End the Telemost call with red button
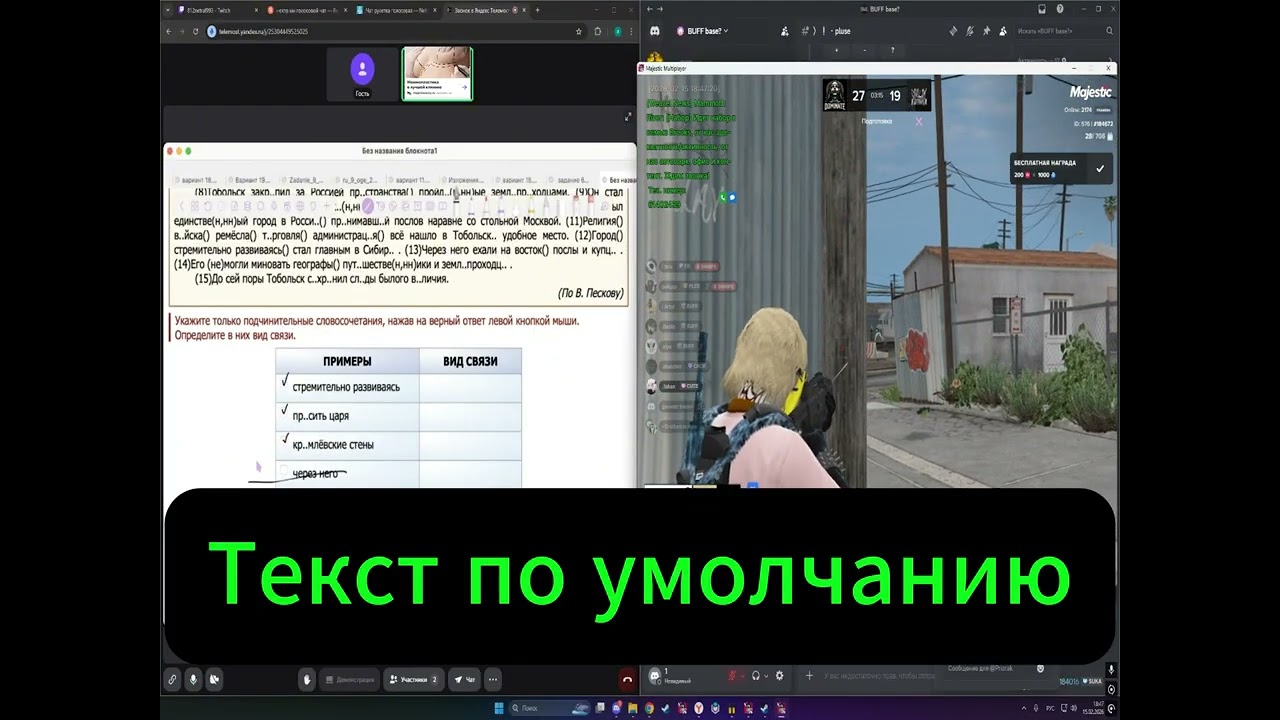The image size is (1280, 720). 627,679
